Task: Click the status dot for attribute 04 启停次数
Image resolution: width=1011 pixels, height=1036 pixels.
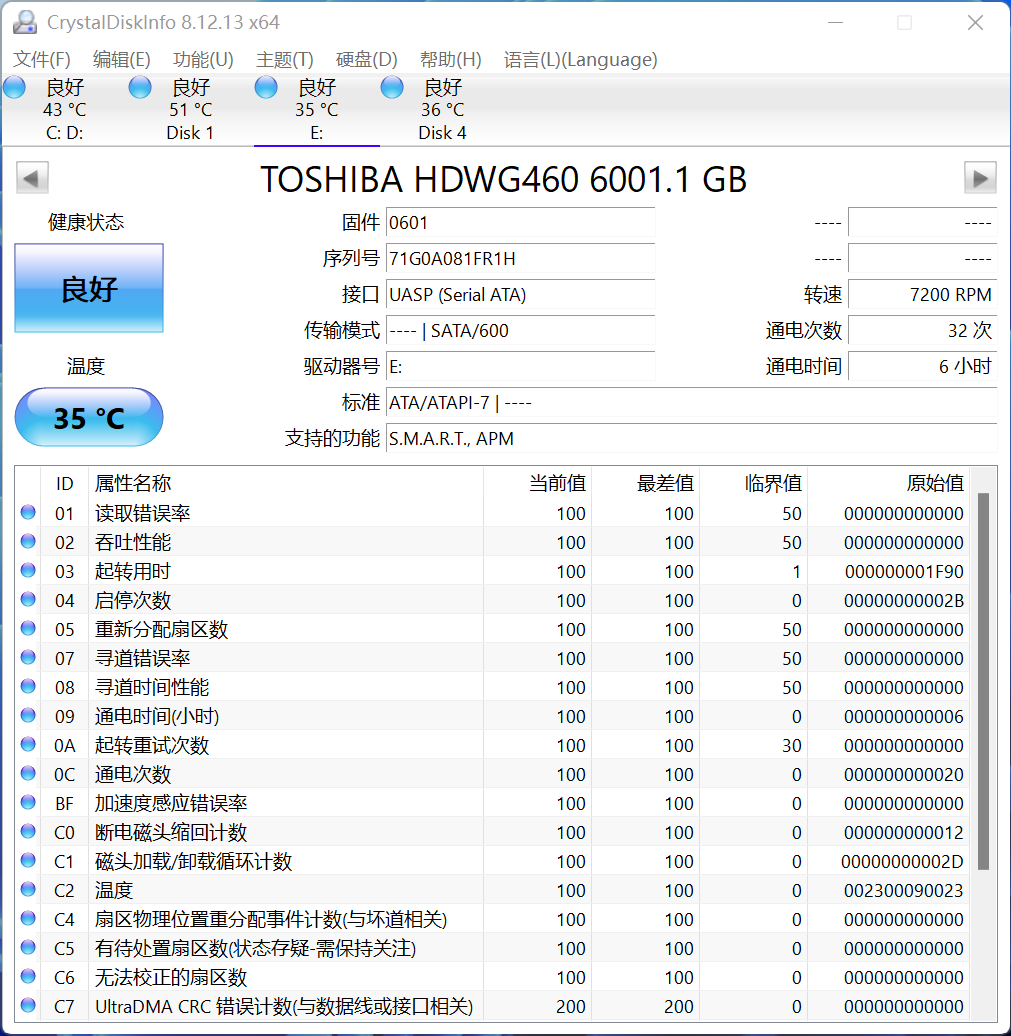Action: (28, 599)
